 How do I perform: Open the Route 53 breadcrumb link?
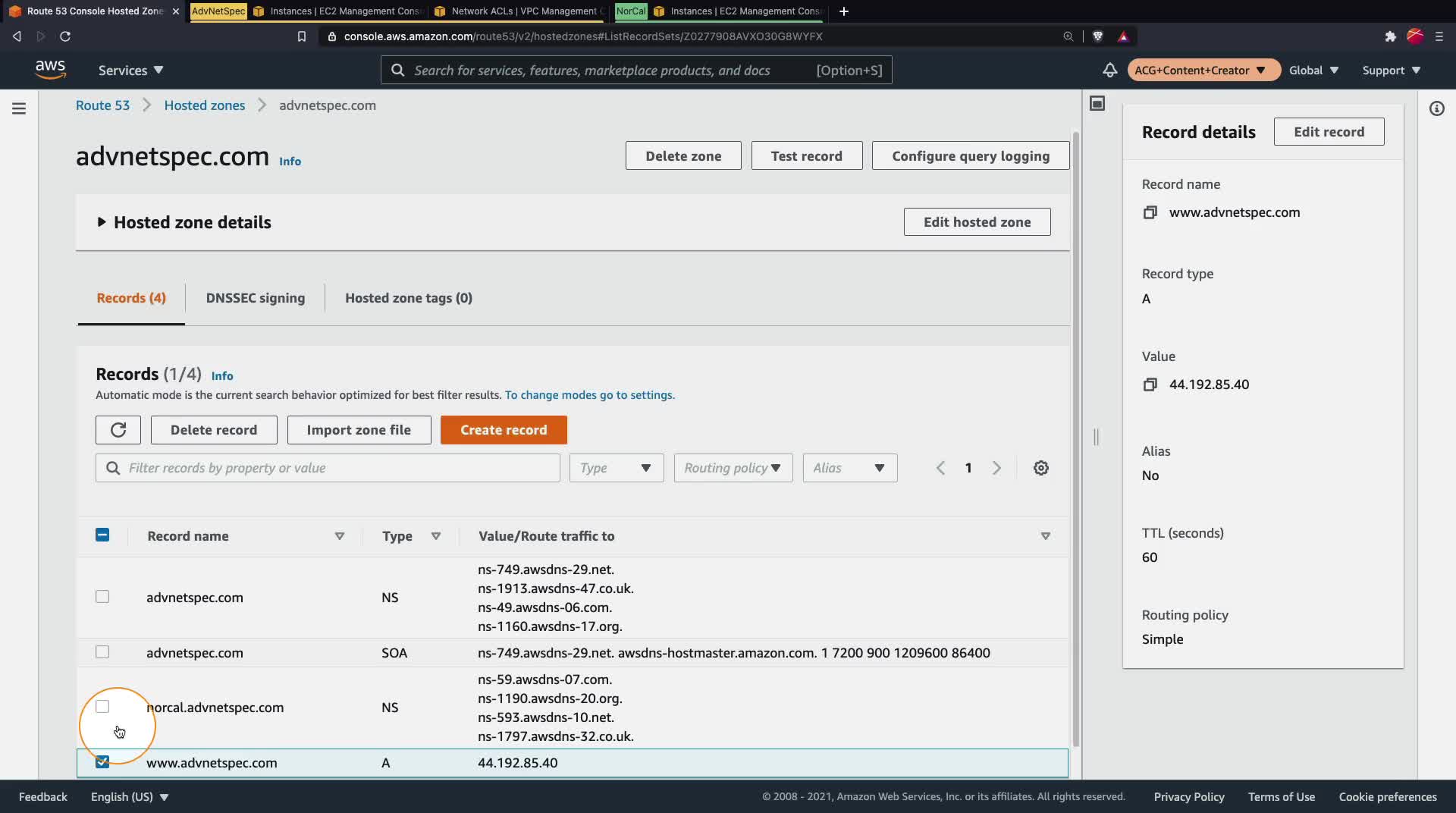tap(102, 105)
